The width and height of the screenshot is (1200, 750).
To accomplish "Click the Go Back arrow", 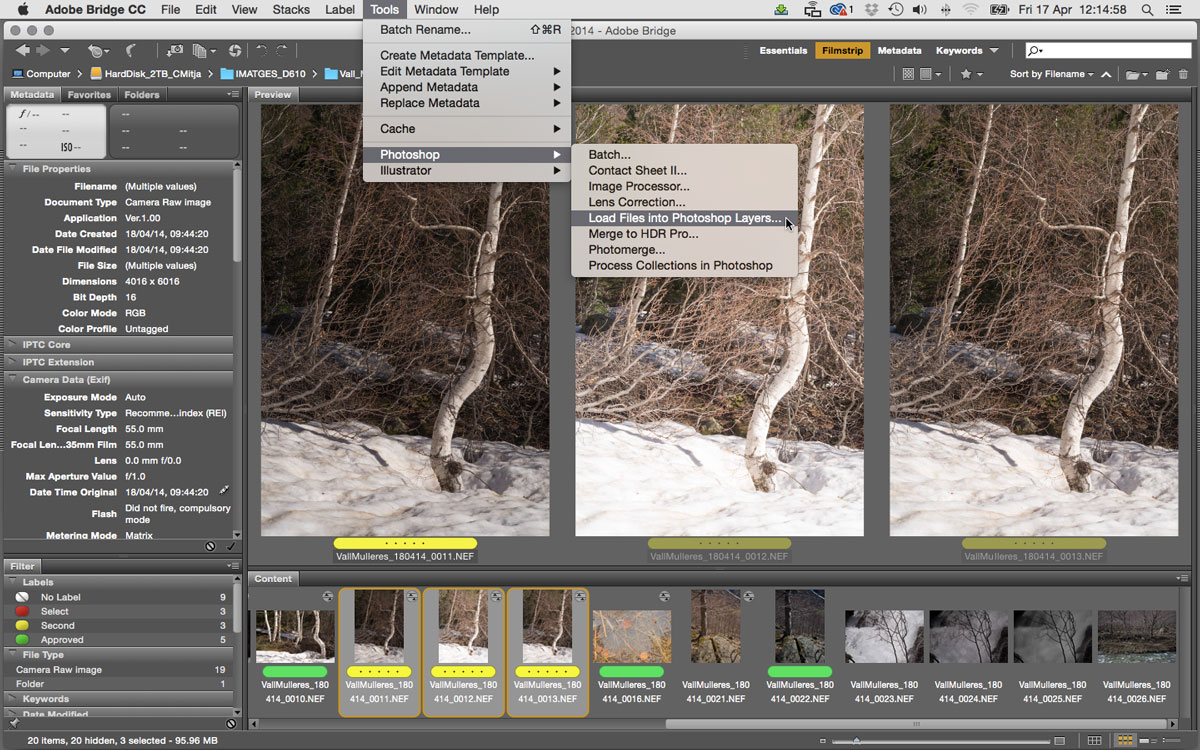I will pos(22,50).
